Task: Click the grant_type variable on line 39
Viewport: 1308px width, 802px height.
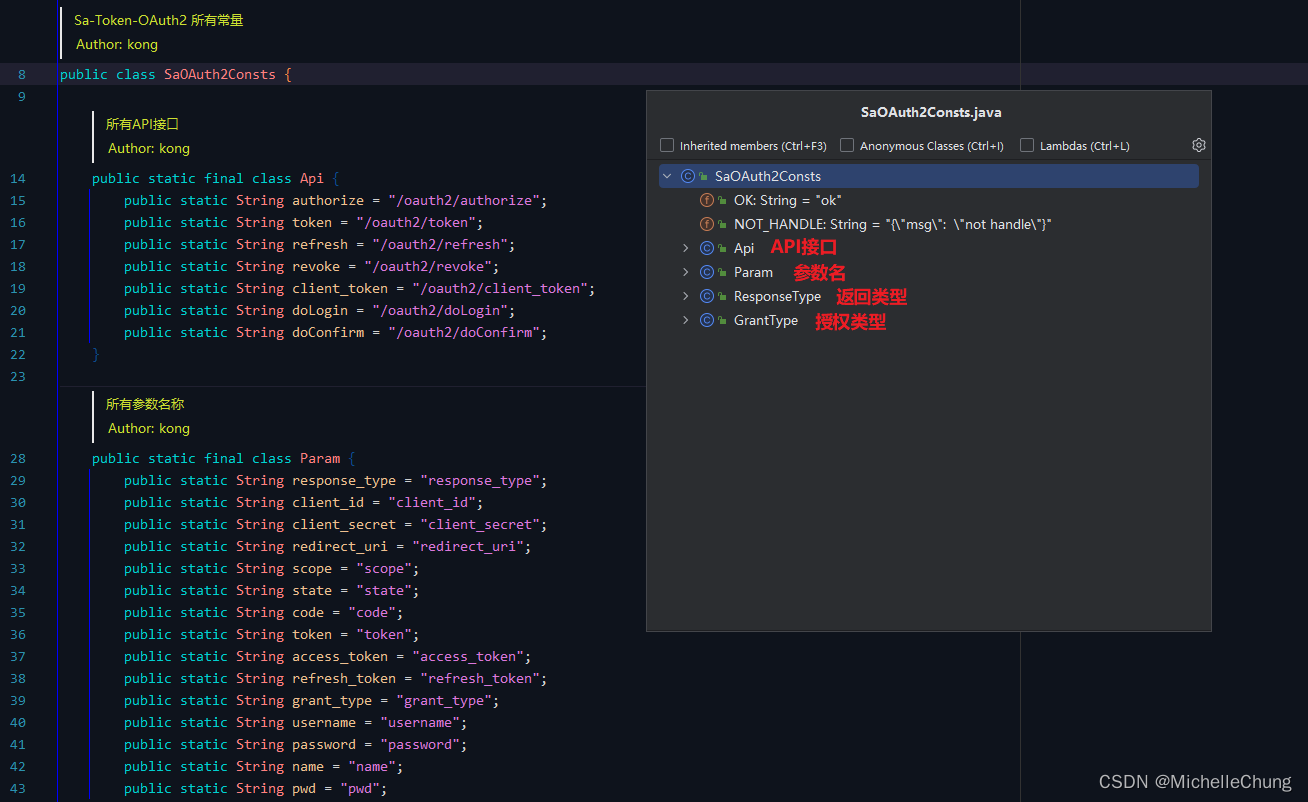Action: coord(332,700)
